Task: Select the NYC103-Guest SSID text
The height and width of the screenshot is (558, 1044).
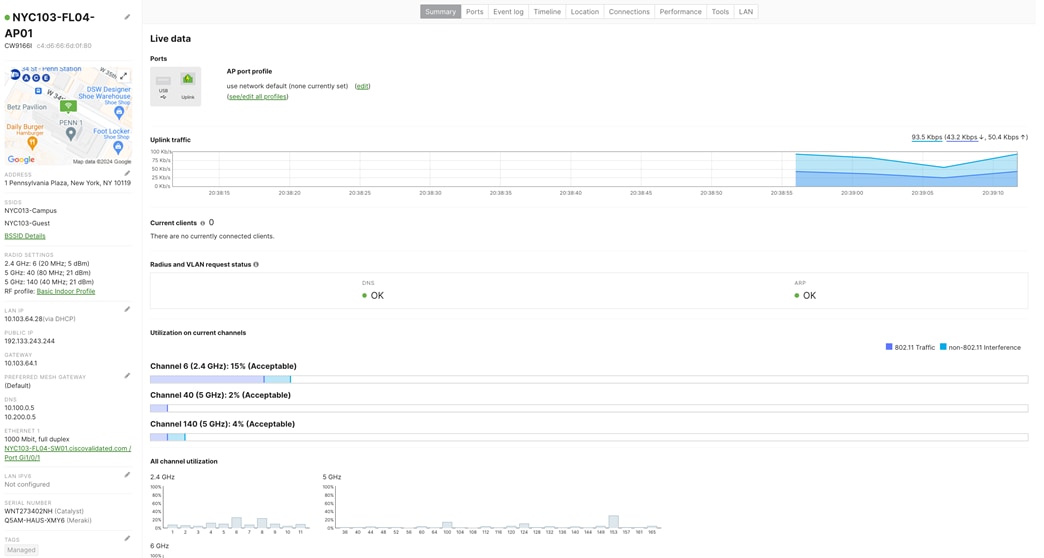Action: 27,223
